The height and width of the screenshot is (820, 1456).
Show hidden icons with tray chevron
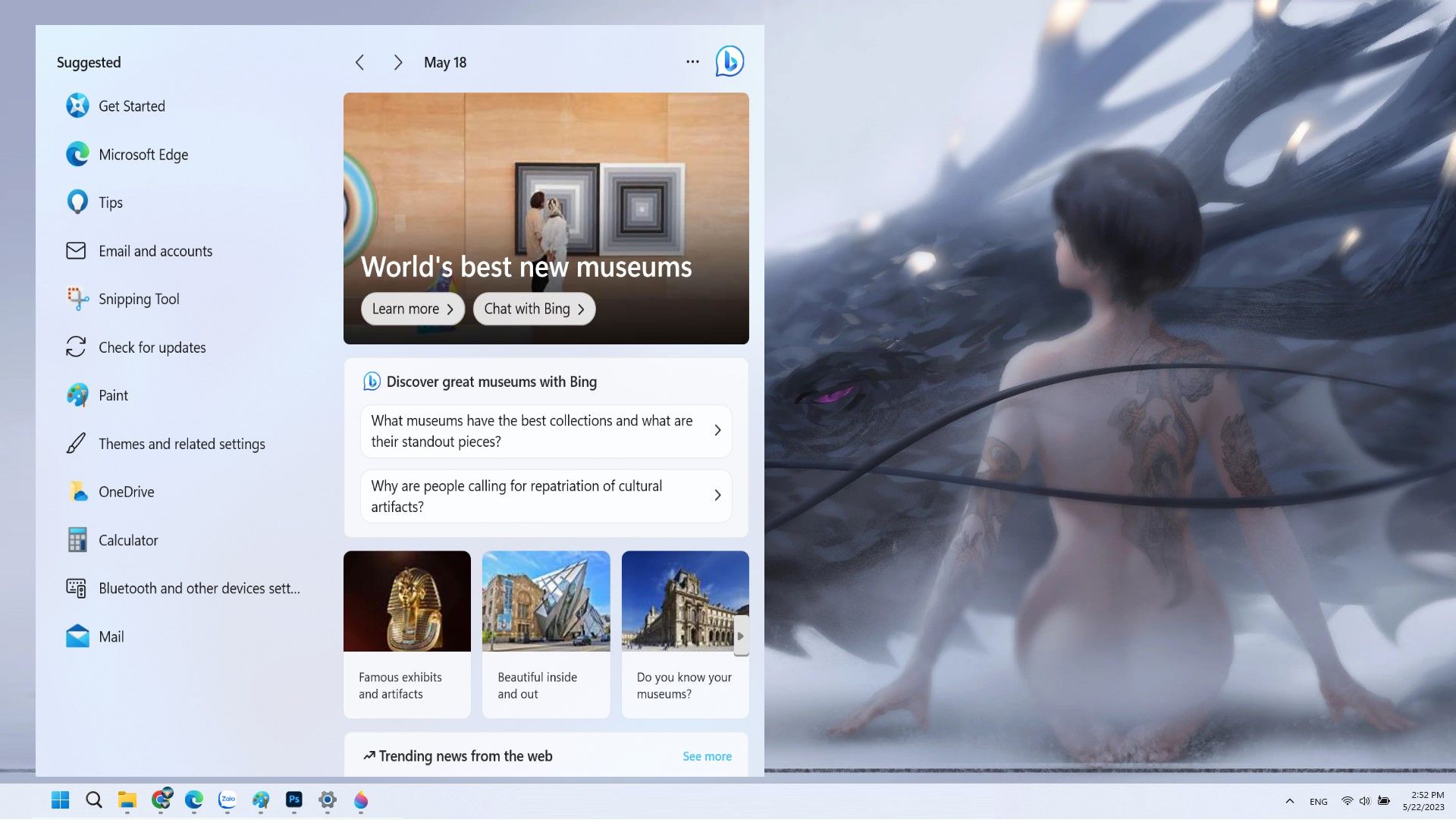tap(1290, 801)
